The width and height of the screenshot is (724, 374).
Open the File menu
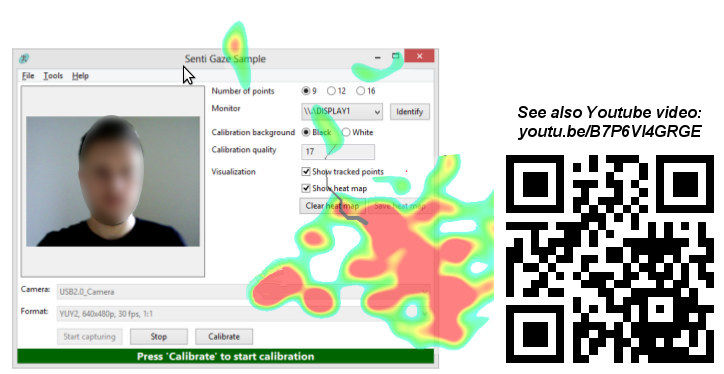(x=28, y=76)
